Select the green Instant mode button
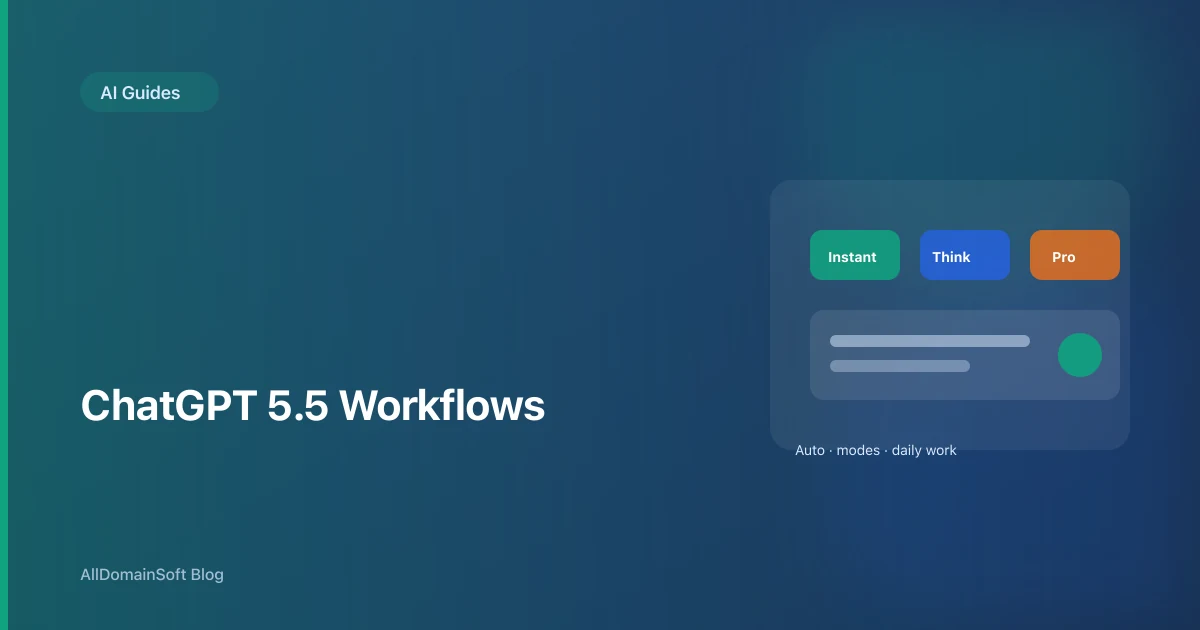The height and width of the screenshot is (630, 1200). click(855, 255)
